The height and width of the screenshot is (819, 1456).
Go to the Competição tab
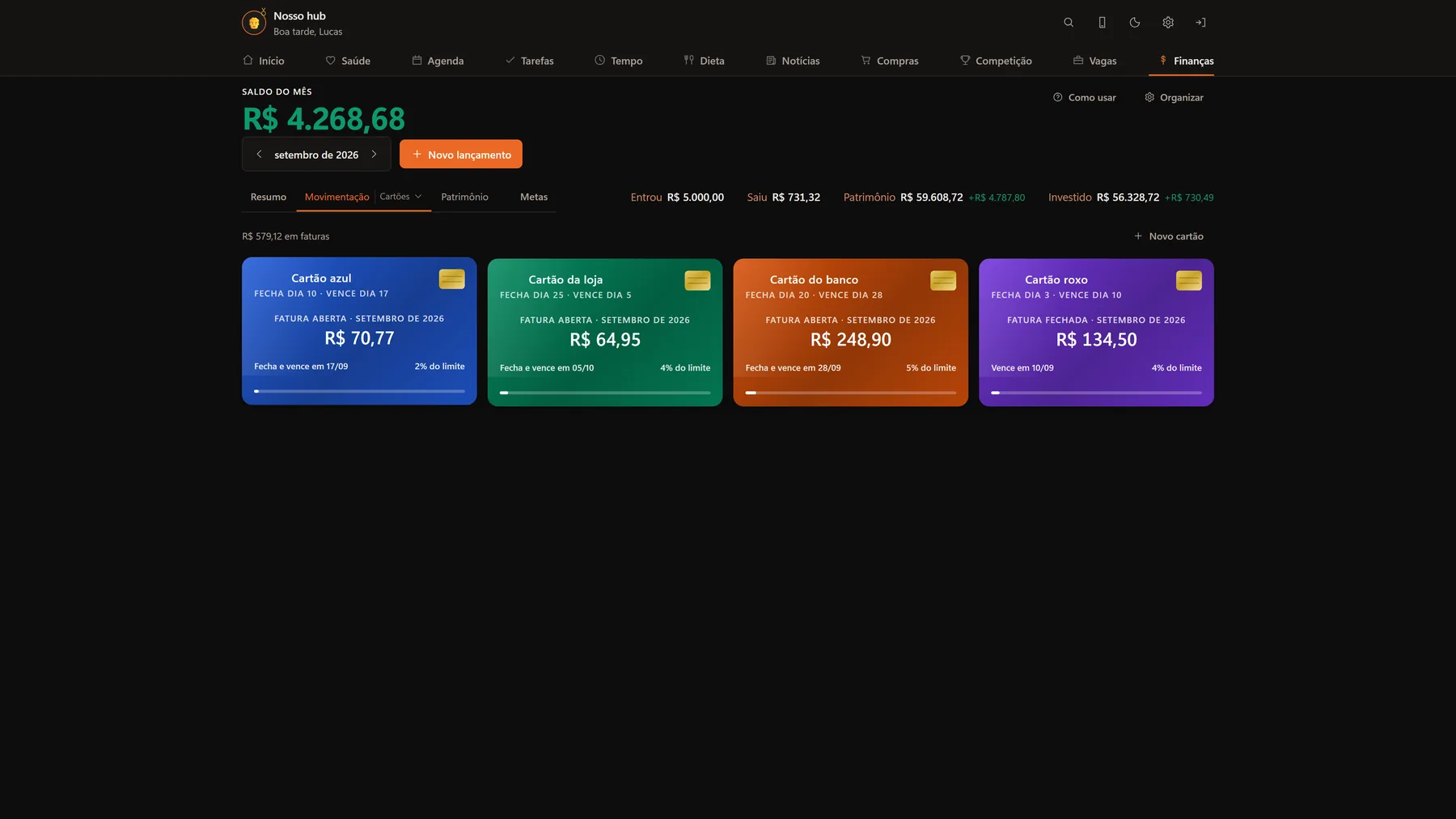(996, 61)
